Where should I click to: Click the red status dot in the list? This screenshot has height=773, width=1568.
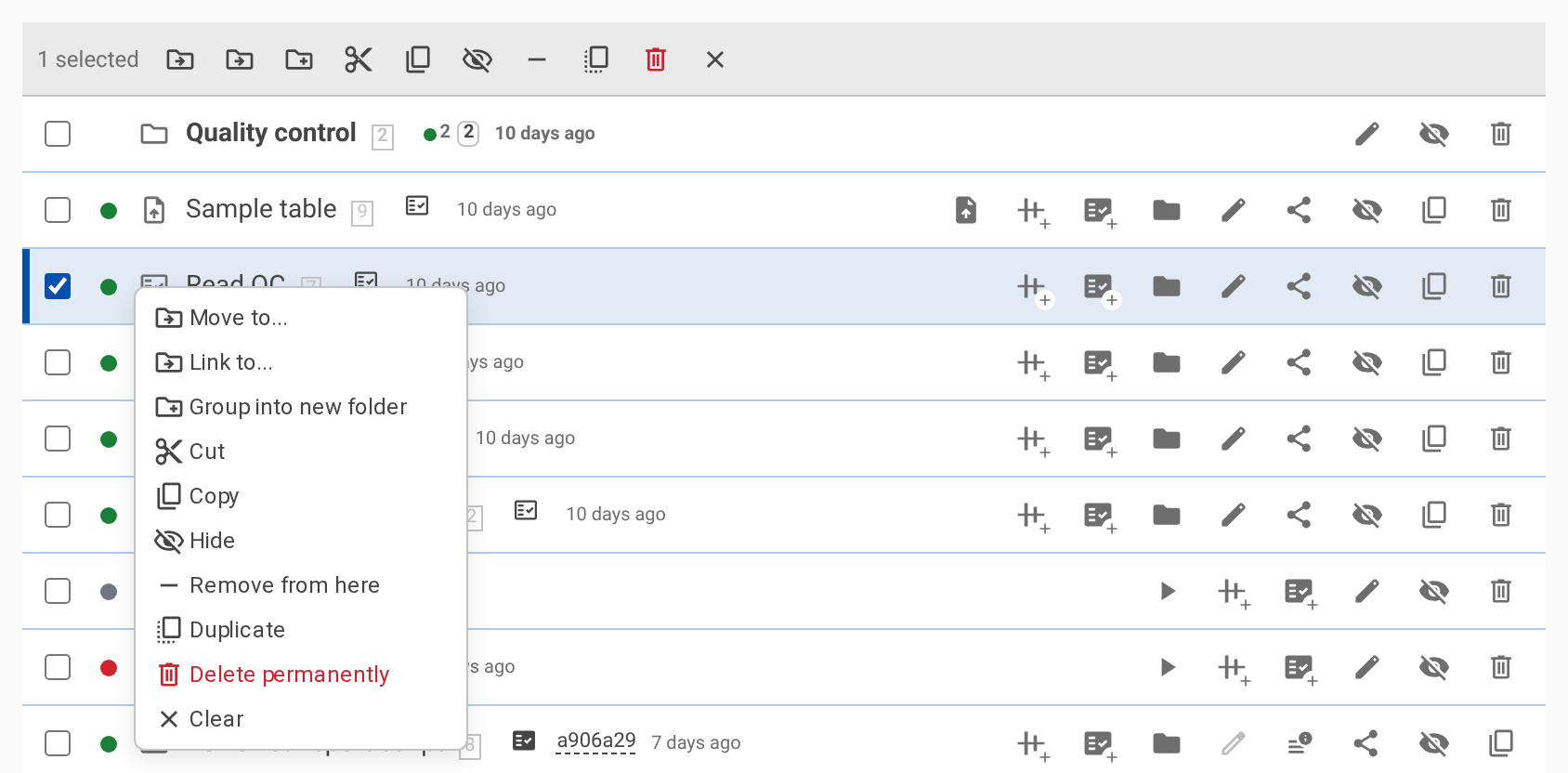pos(109,668)
